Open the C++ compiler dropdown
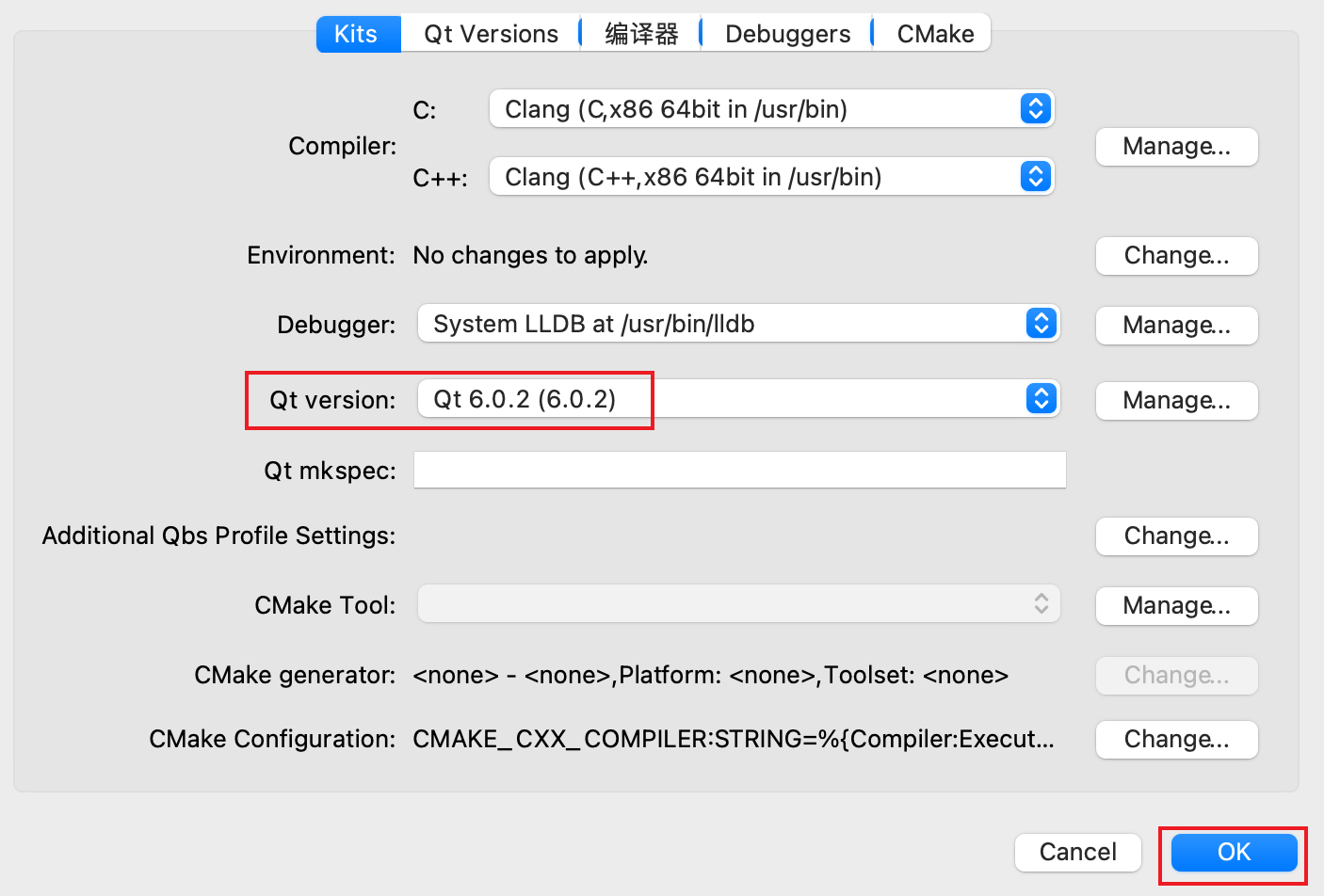This screenshot has width=1324, height=896. 770,177
